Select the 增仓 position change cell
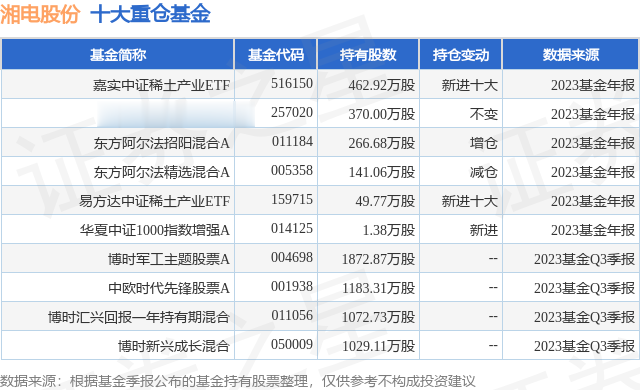 [x=483, y=143]
